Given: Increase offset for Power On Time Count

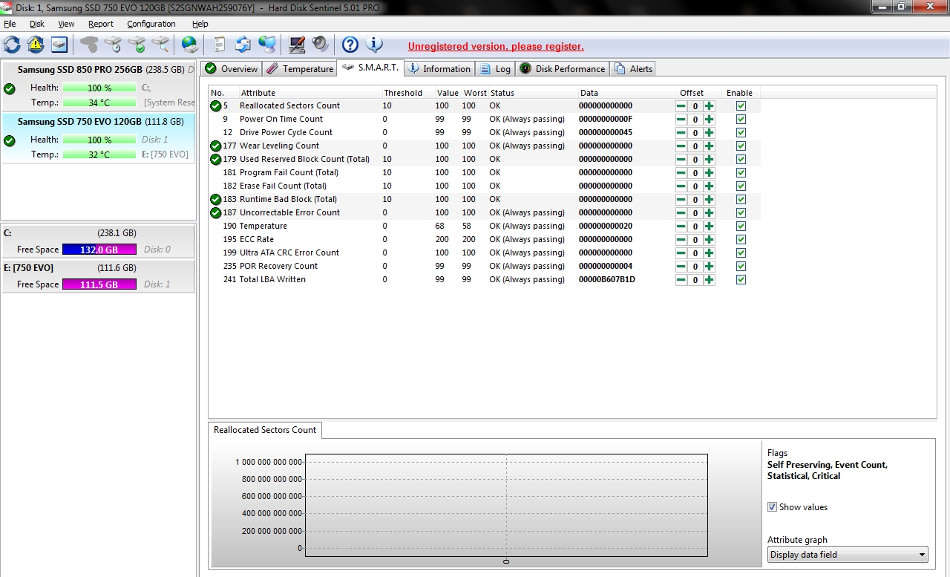Looking at the screenshot, I should click(709, 119).
